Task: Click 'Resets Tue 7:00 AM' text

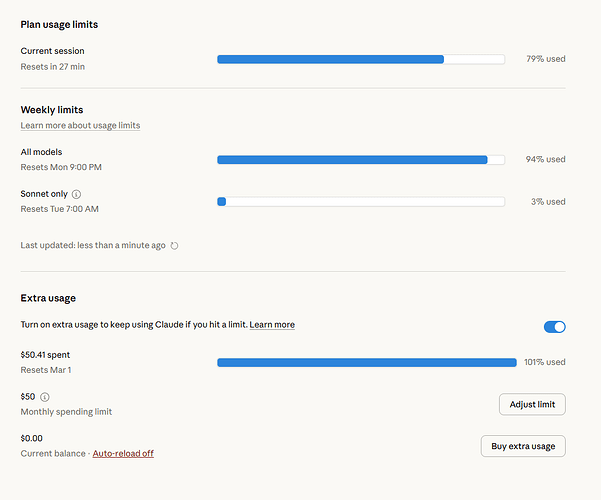Action: tap(59, 209)
